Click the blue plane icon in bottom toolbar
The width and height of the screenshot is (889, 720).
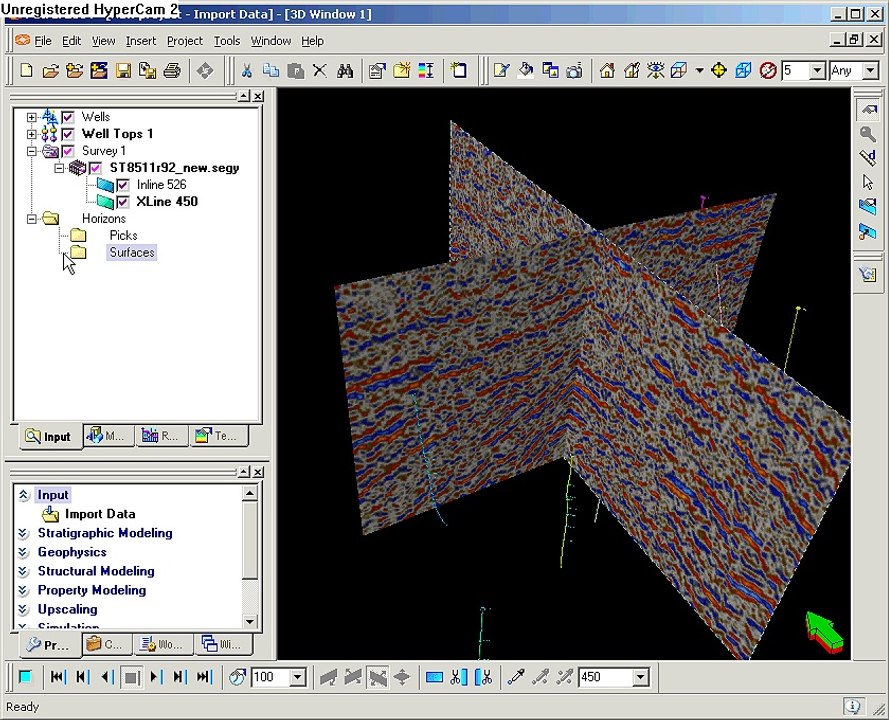pyautogui.click(x=434, y=677)
